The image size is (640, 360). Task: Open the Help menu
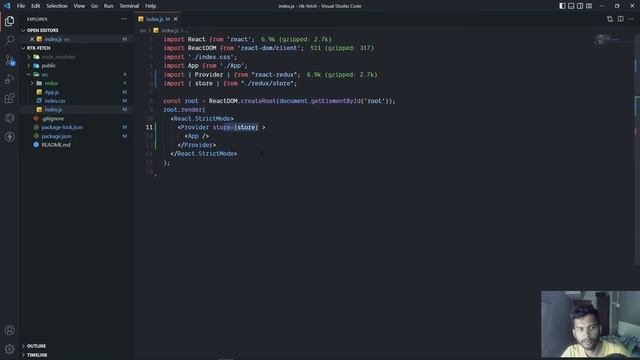coord(150,6)
